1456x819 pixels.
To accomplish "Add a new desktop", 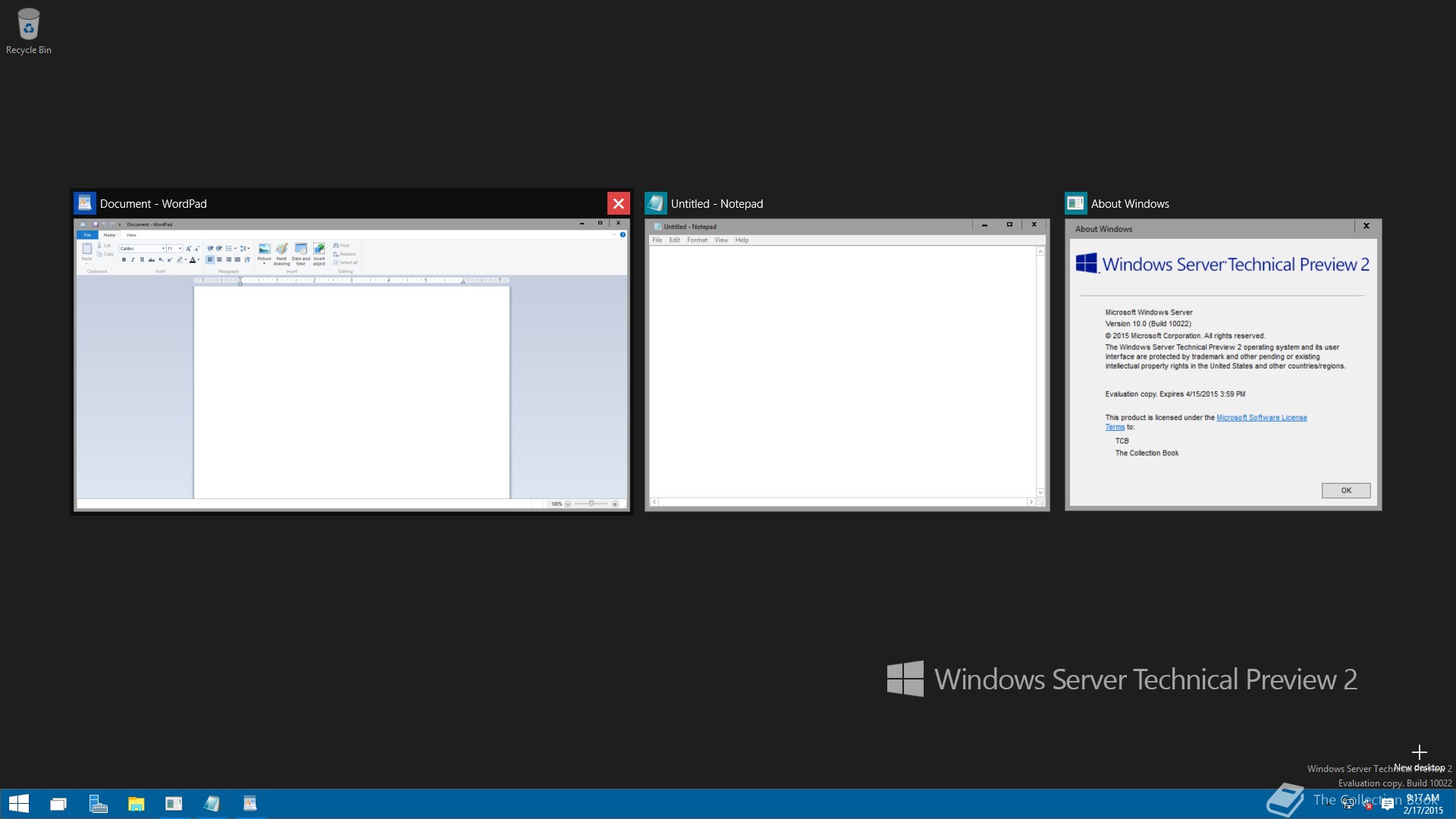I will tap(1420, 757).
